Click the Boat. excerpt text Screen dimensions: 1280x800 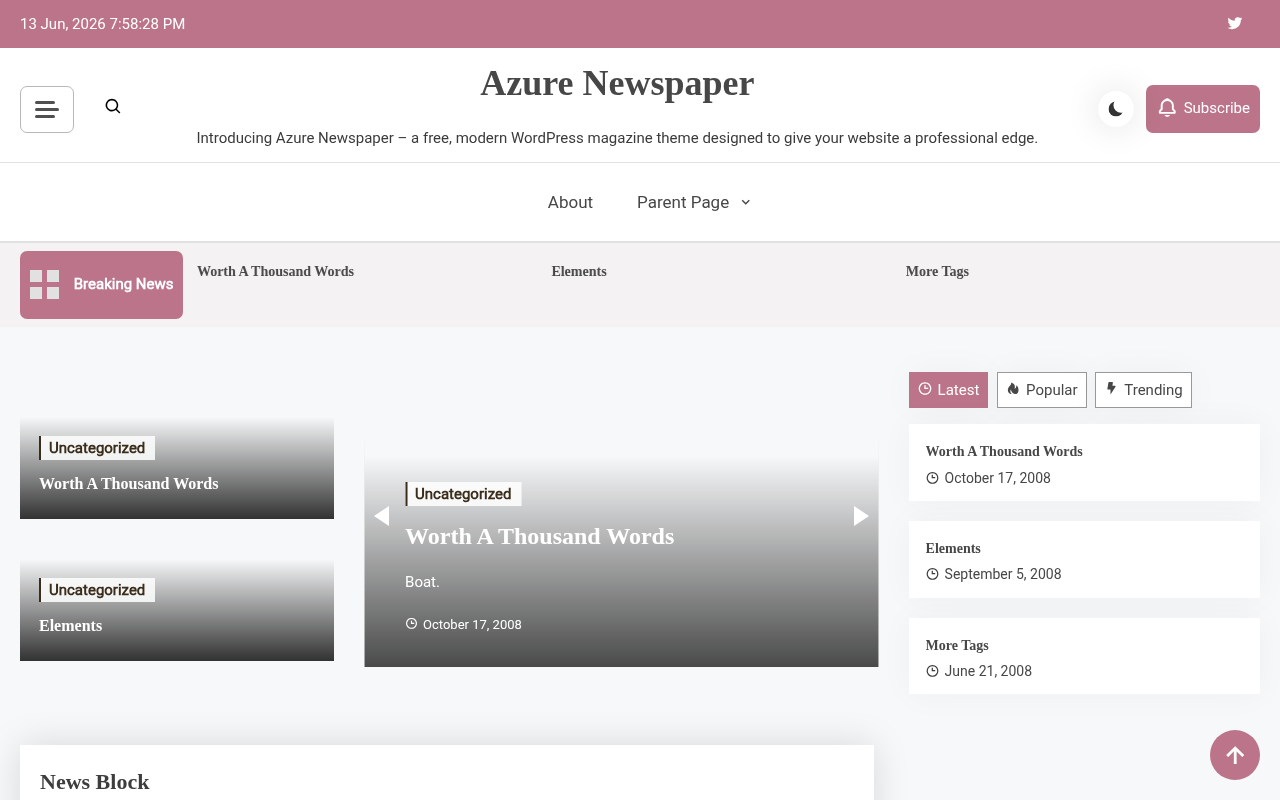(x=422, y=582)
